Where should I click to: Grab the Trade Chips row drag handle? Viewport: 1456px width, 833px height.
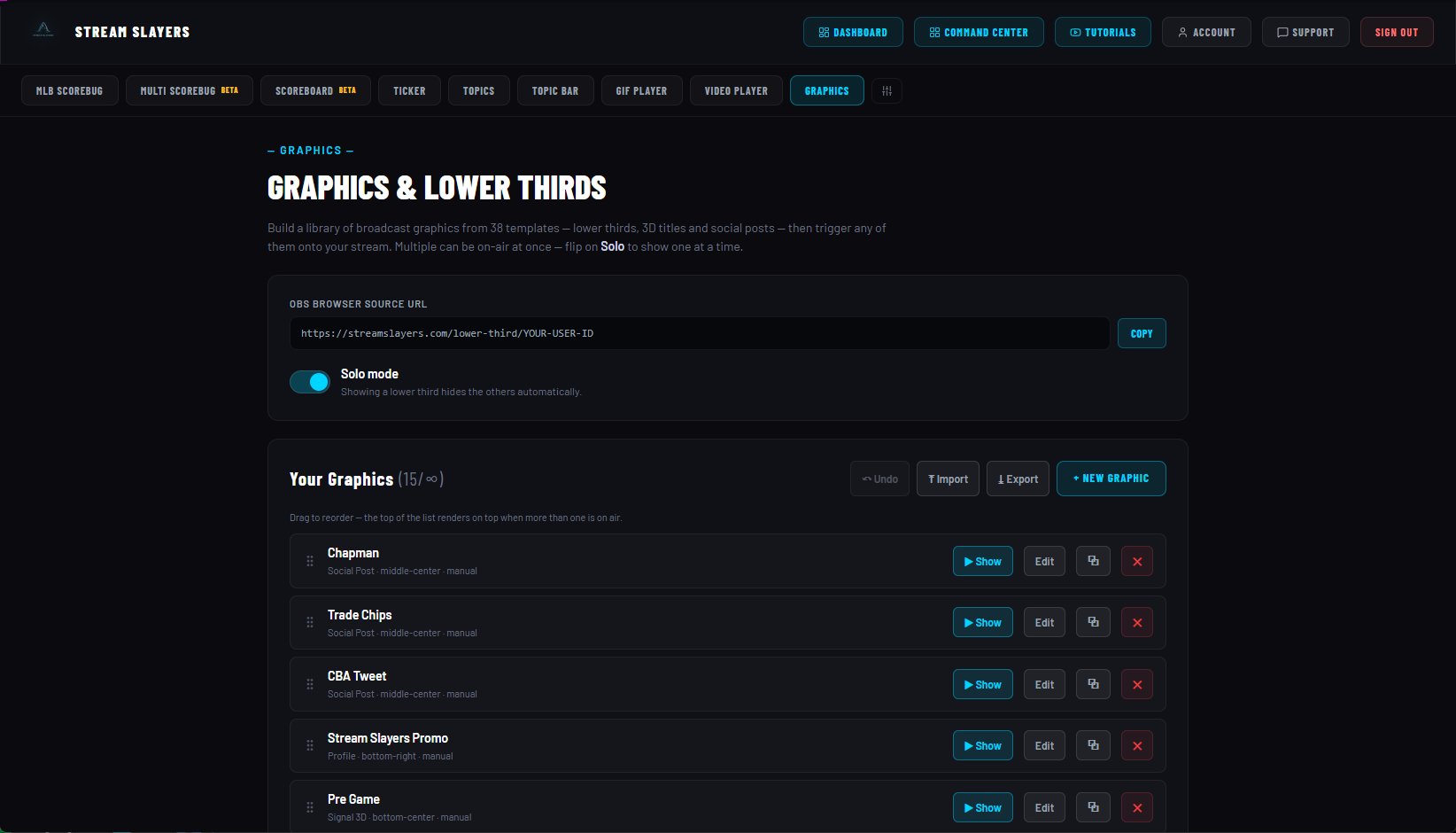point(310,622)
